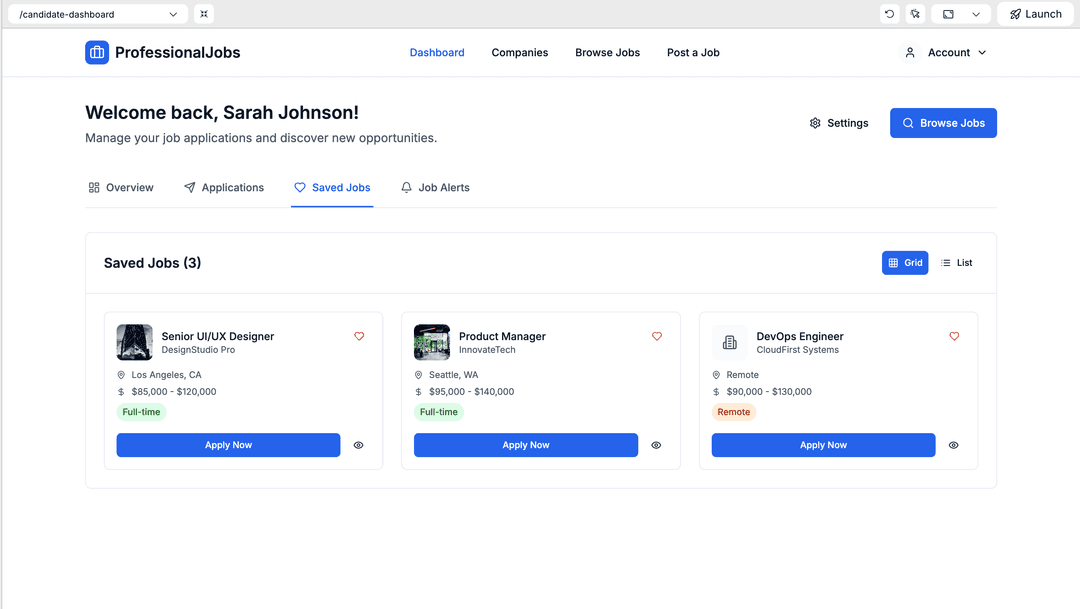View Senior UI/UX Designer details eye icon
Viewport: 1080px width, 609px height.
click(x=359, y=445)
